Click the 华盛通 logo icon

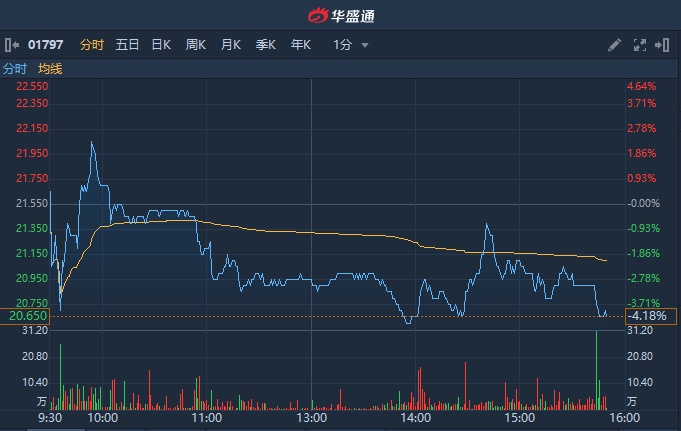(318, 15)
